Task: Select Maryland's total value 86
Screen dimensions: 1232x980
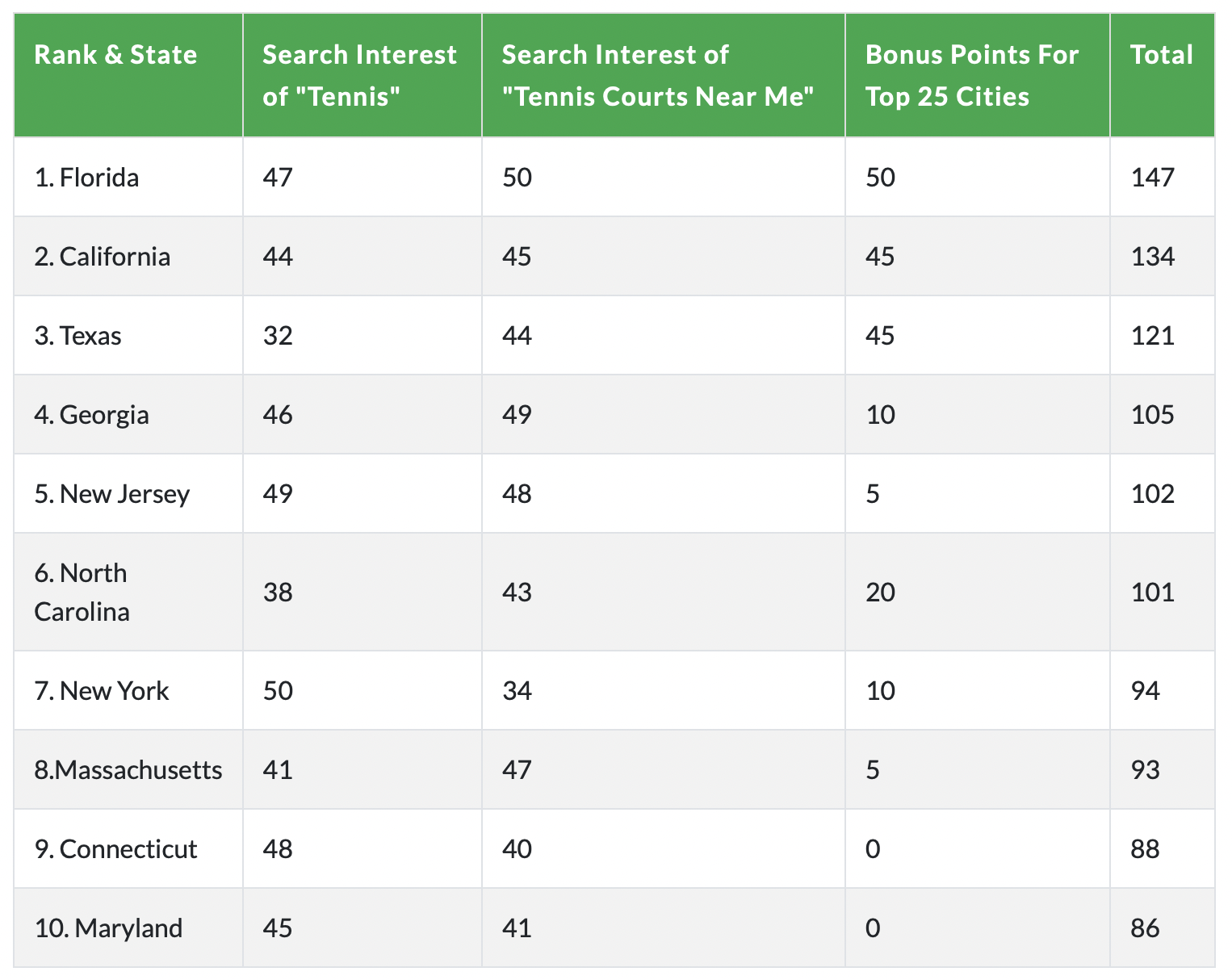Action: pos(1146,928)
